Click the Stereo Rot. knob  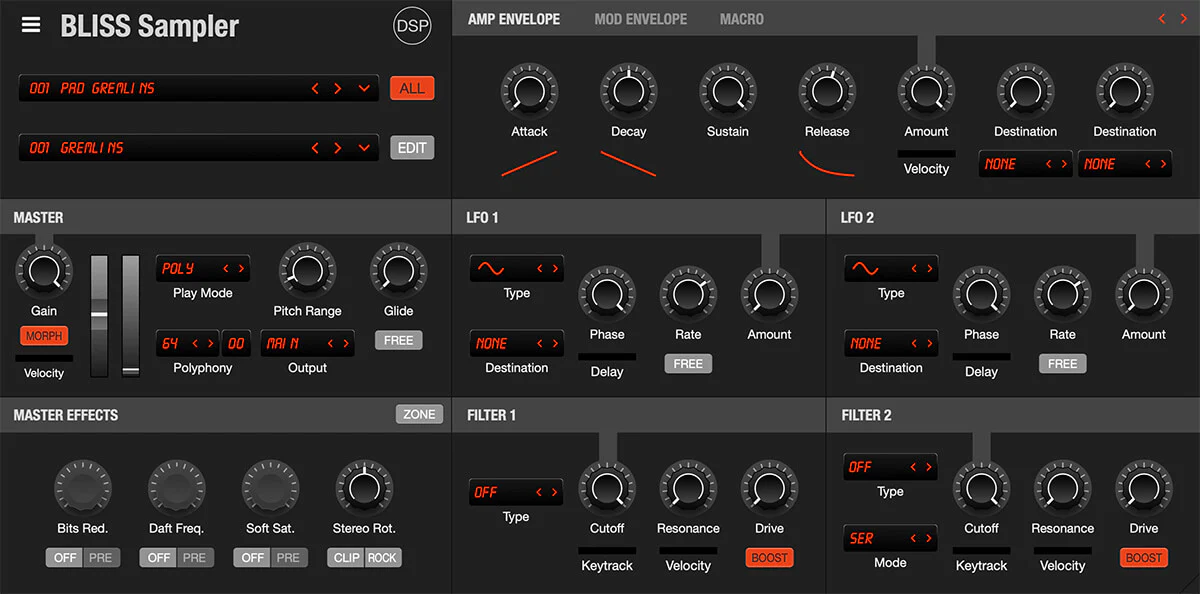pos(364,488)
